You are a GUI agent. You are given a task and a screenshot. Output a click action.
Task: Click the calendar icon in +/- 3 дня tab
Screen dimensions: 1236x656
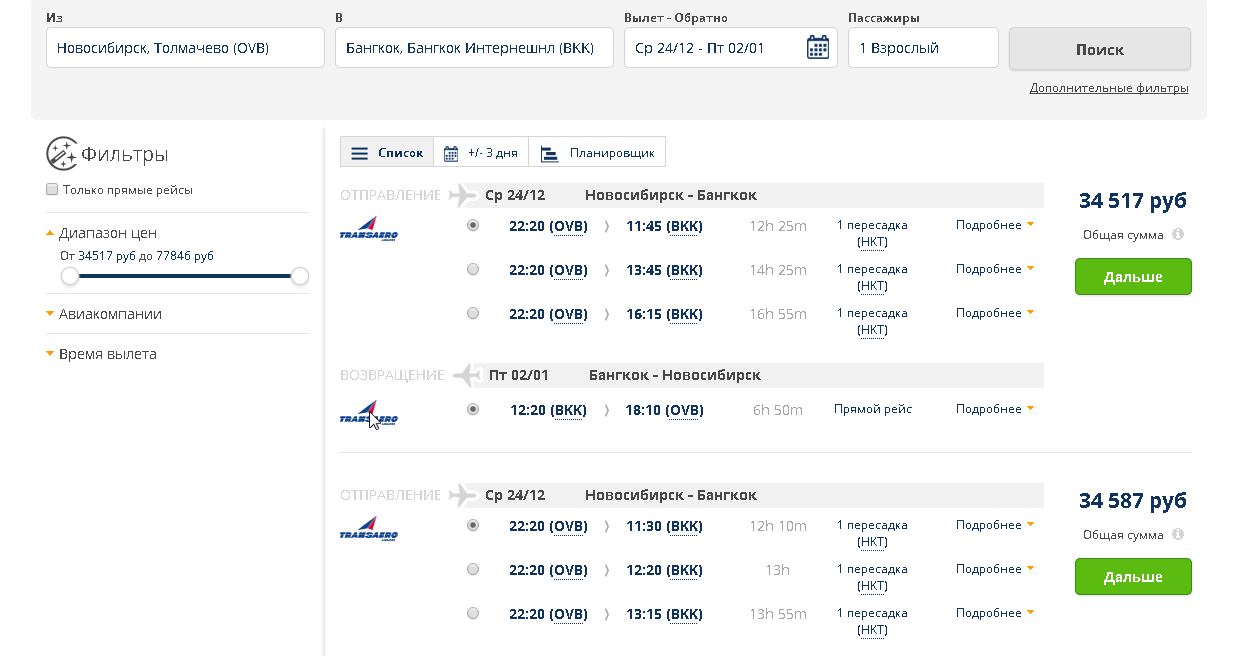451,154
